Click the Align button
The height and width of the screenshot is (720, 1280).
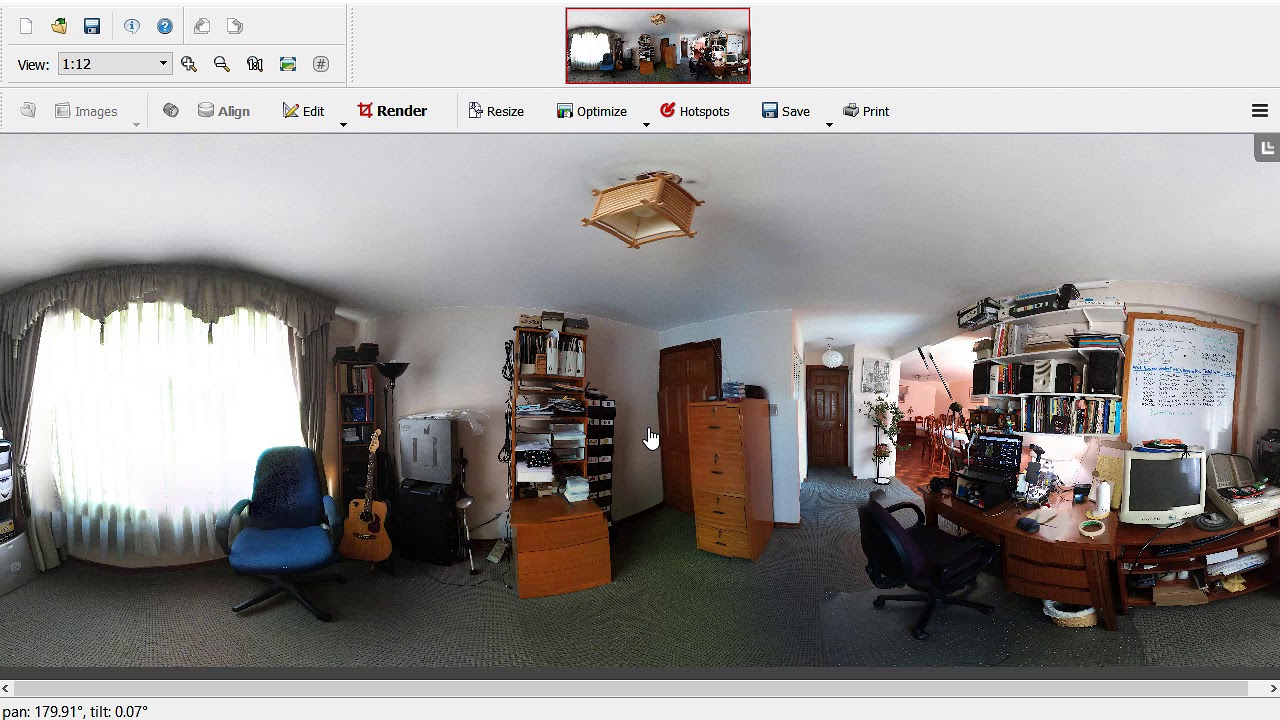point(224,111)
